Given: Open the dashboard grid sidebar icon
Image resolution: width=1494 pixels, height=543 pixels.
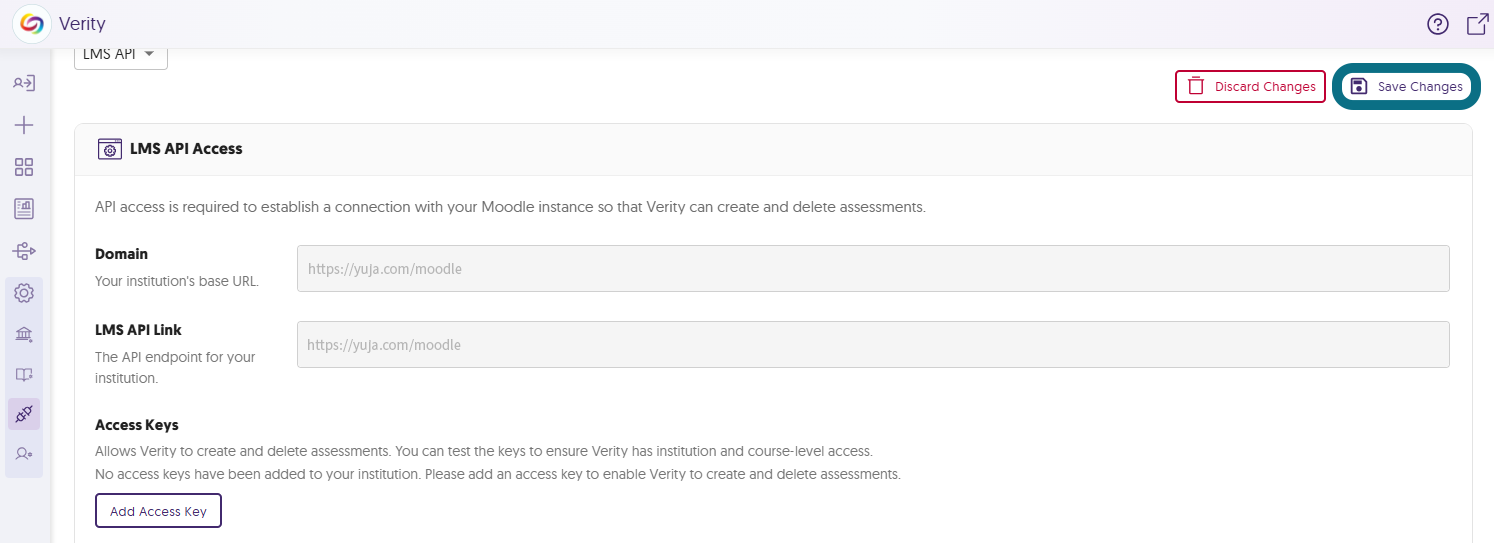Looking at the screenshot, I should point(24,167).
